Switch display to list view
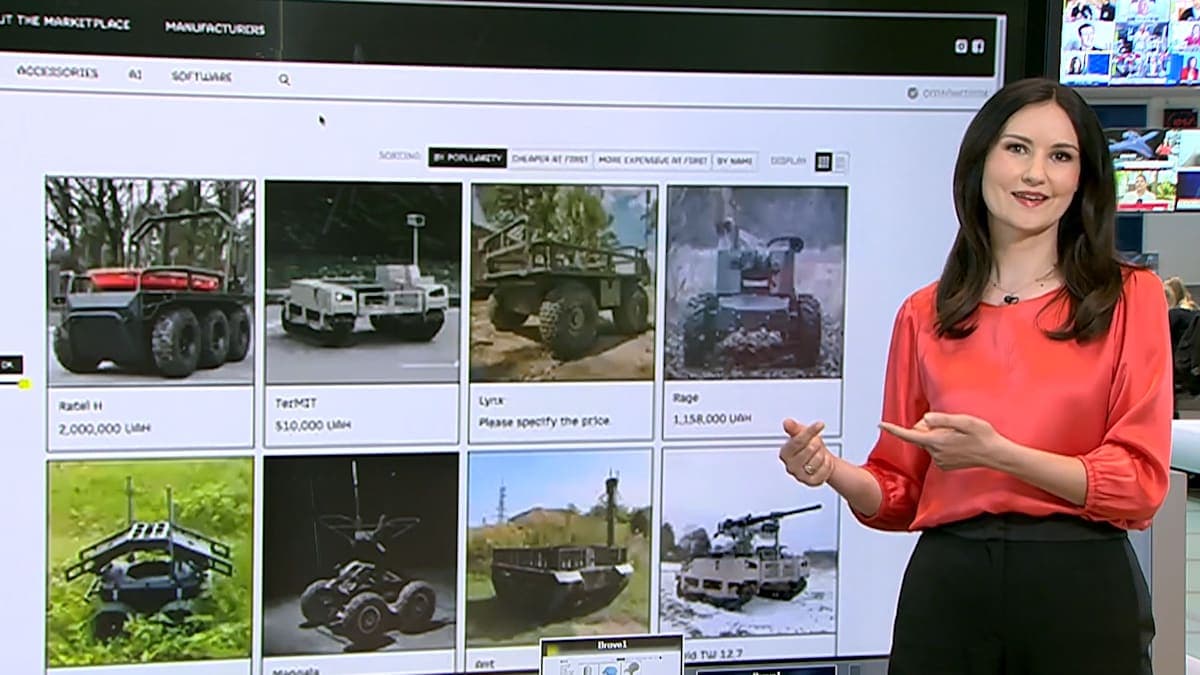Image resolution: width=1200 pixels, height=675 pixels. coord(840,162)
